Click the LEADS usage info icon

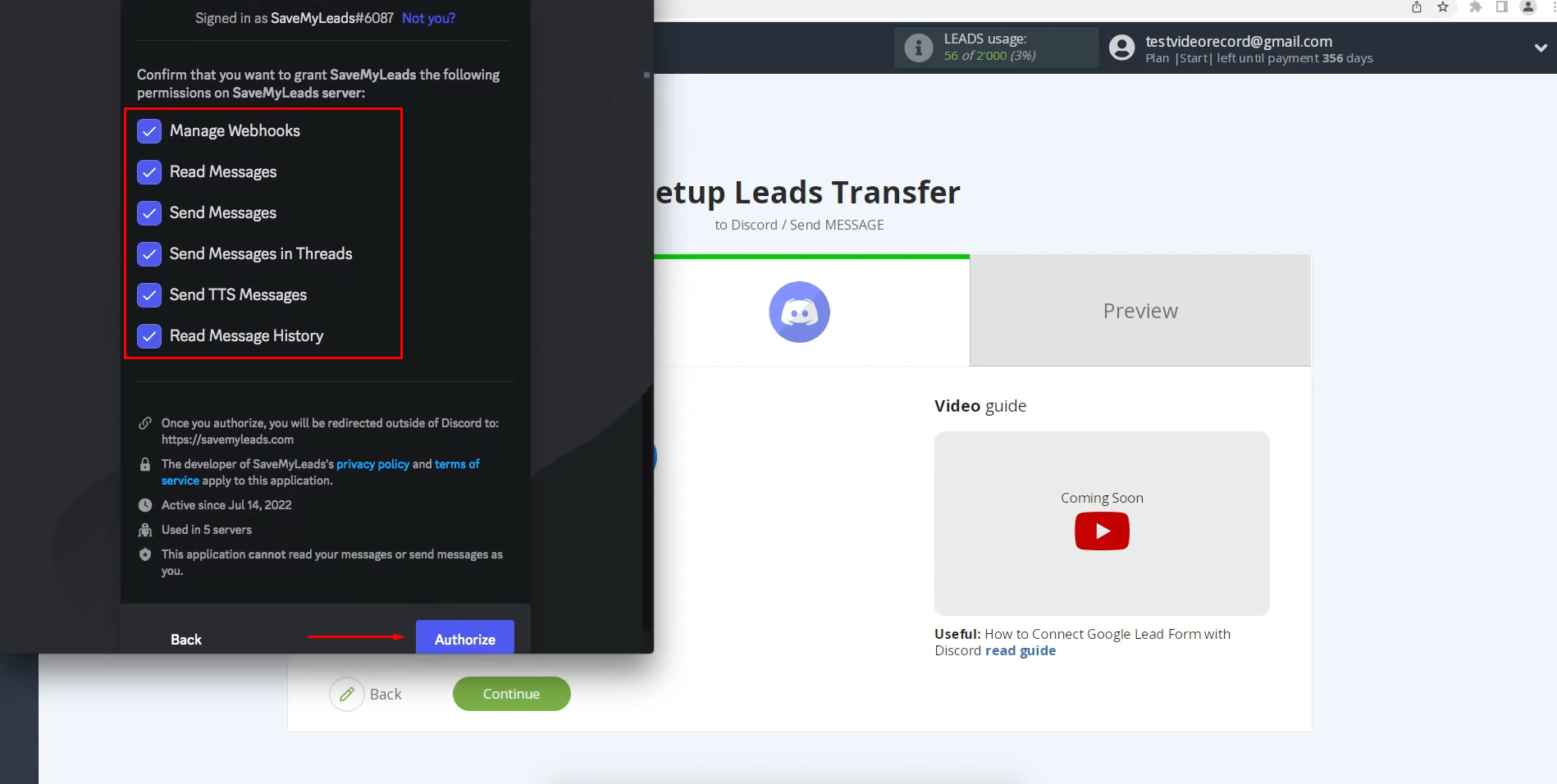[919, 48]
